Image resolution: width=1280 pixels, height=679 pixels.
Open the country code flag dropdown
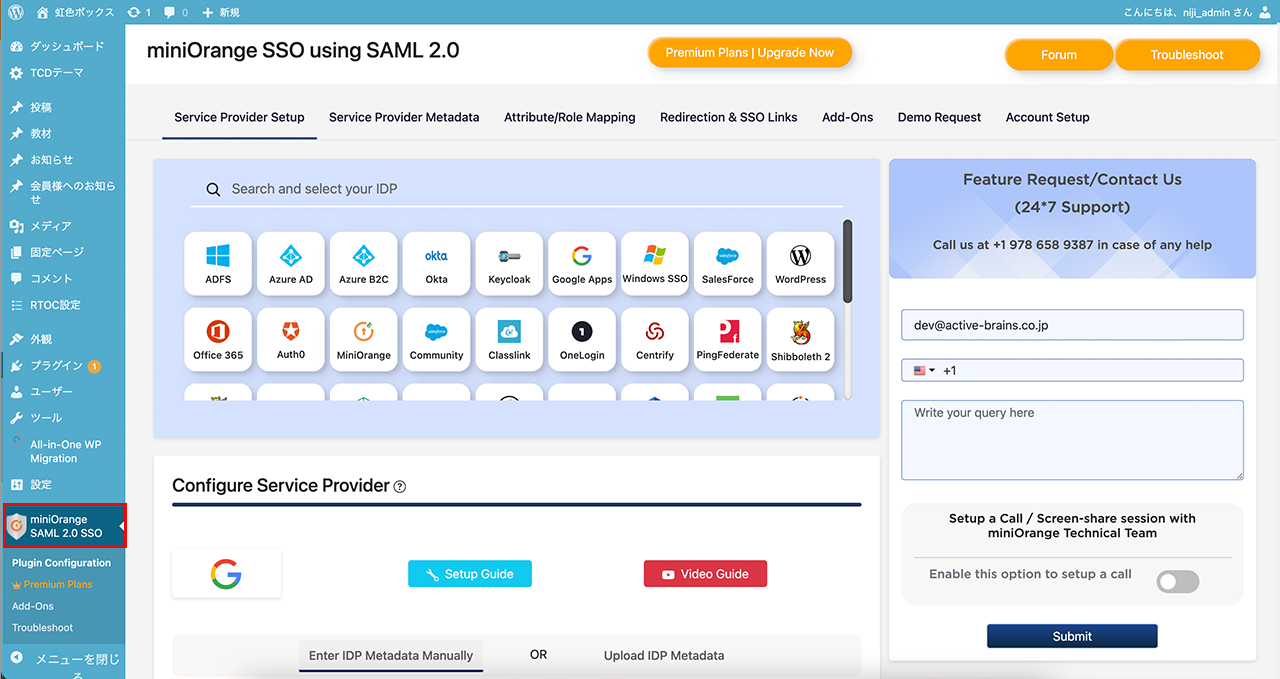pyautogui.click(x=924, y=370)
